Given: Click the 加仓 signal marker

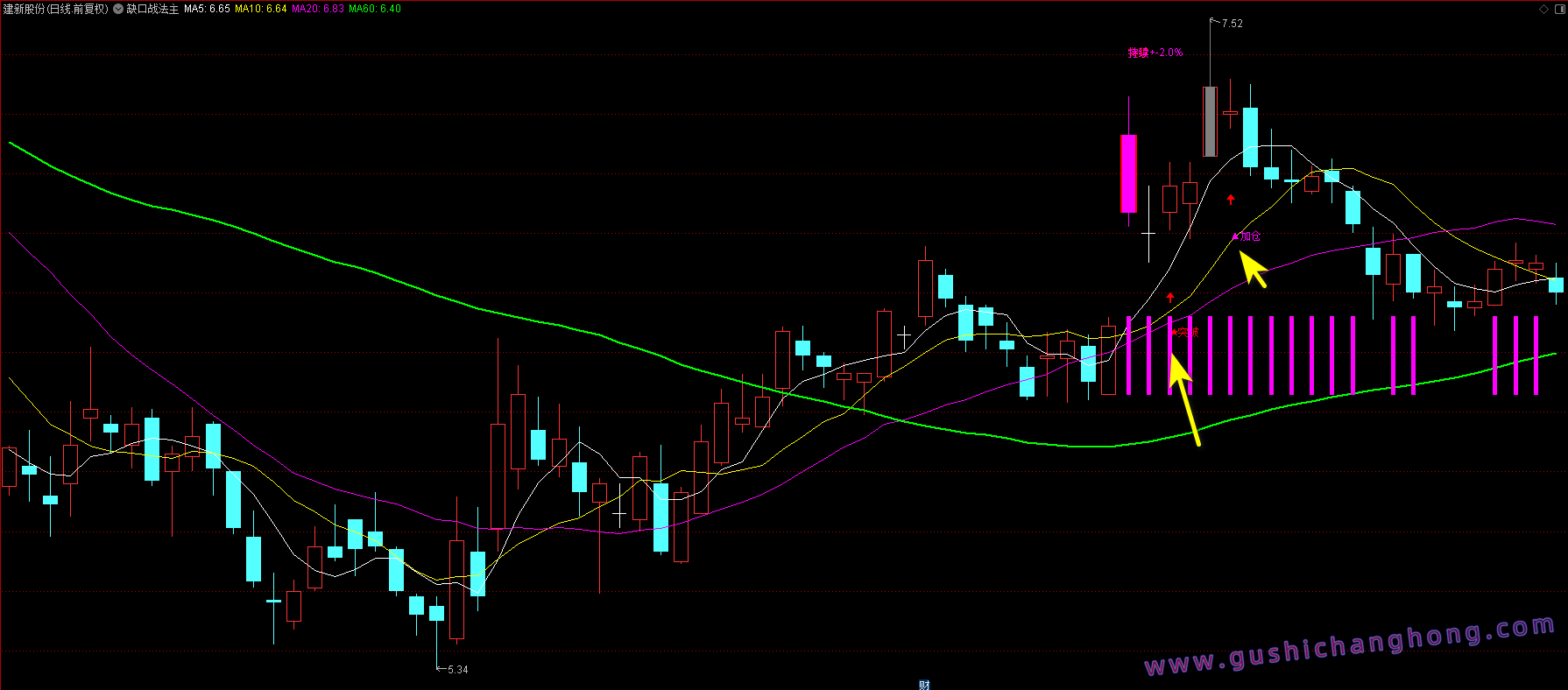Looking at the screenshot, I should [1247, 236].
